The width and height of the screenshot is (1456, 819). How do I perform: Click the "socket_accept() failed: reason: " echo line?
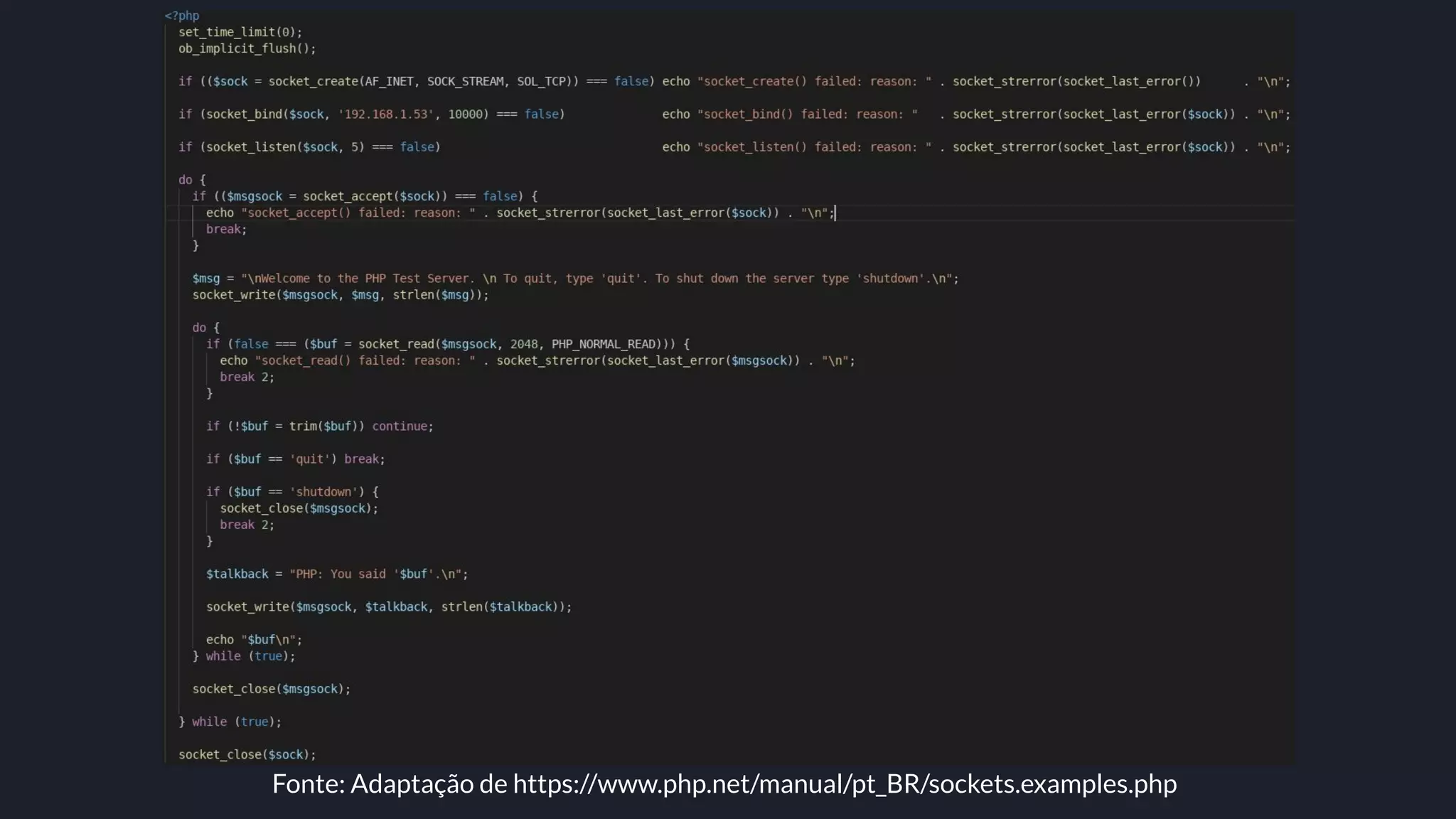point(520,213)
